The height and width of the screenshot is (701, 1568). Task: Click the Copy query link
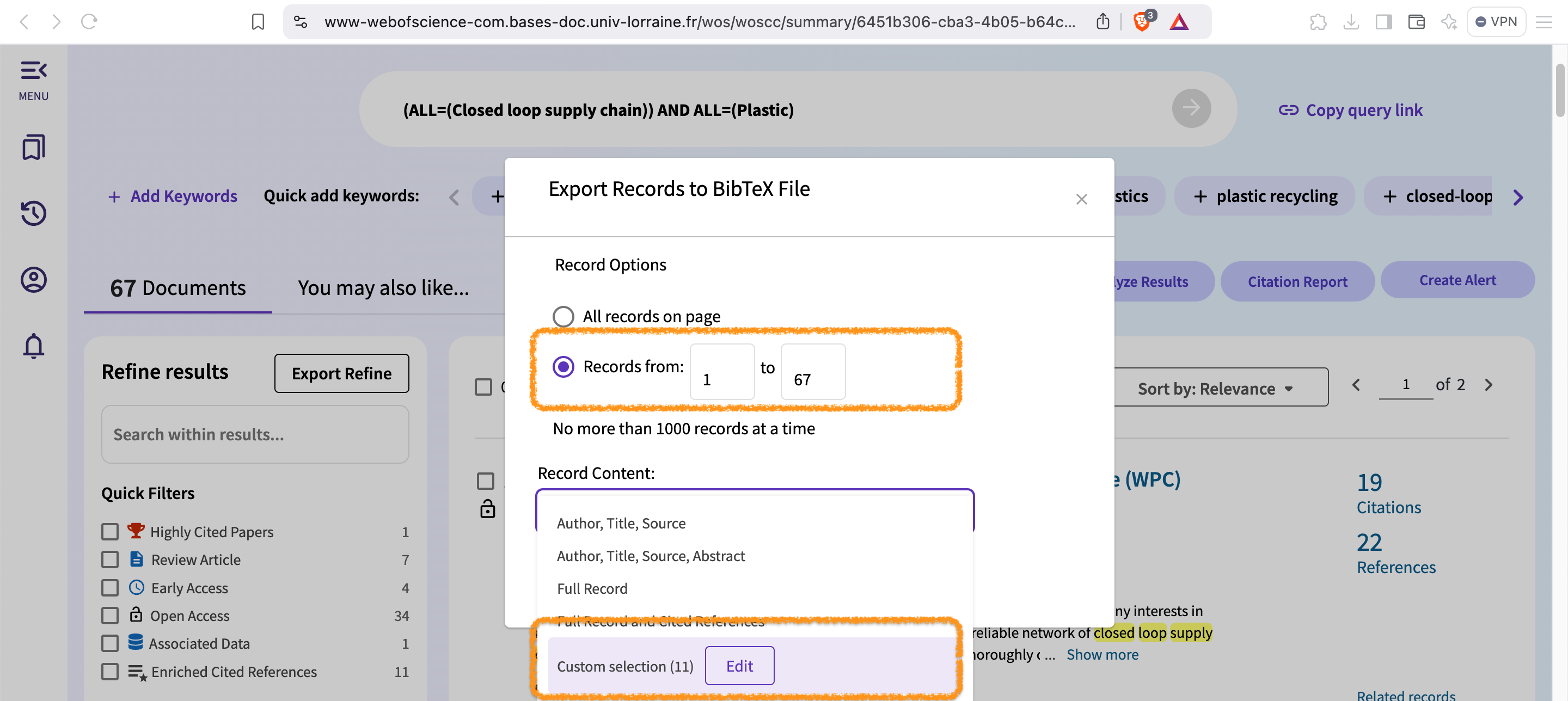point(1350,110)
